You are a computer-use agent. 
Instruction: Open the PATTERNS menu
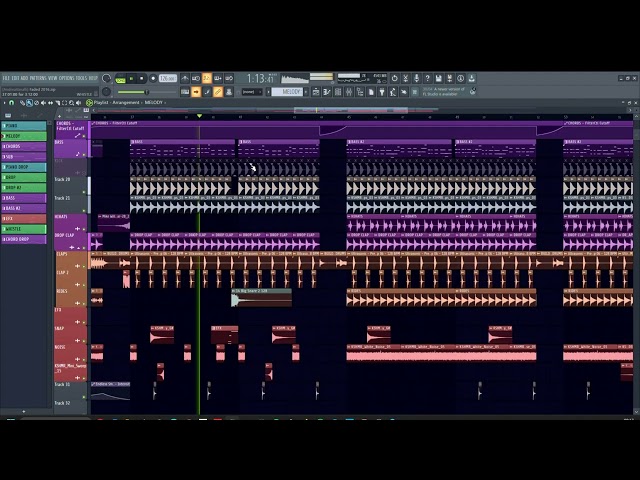(38, 78)
